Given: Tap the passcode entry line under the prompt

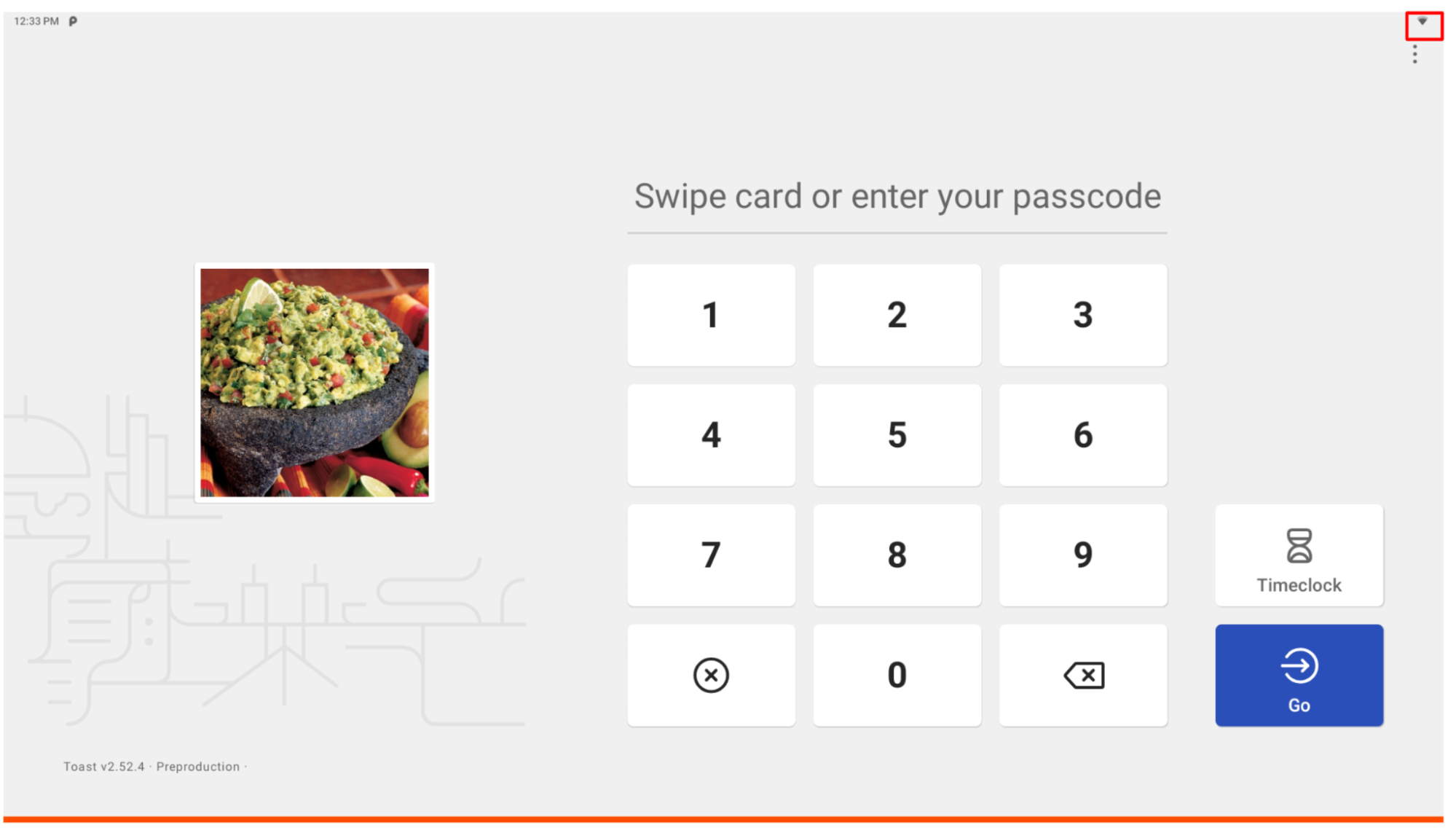Looking at the screenshot, I should pos(897,232).
